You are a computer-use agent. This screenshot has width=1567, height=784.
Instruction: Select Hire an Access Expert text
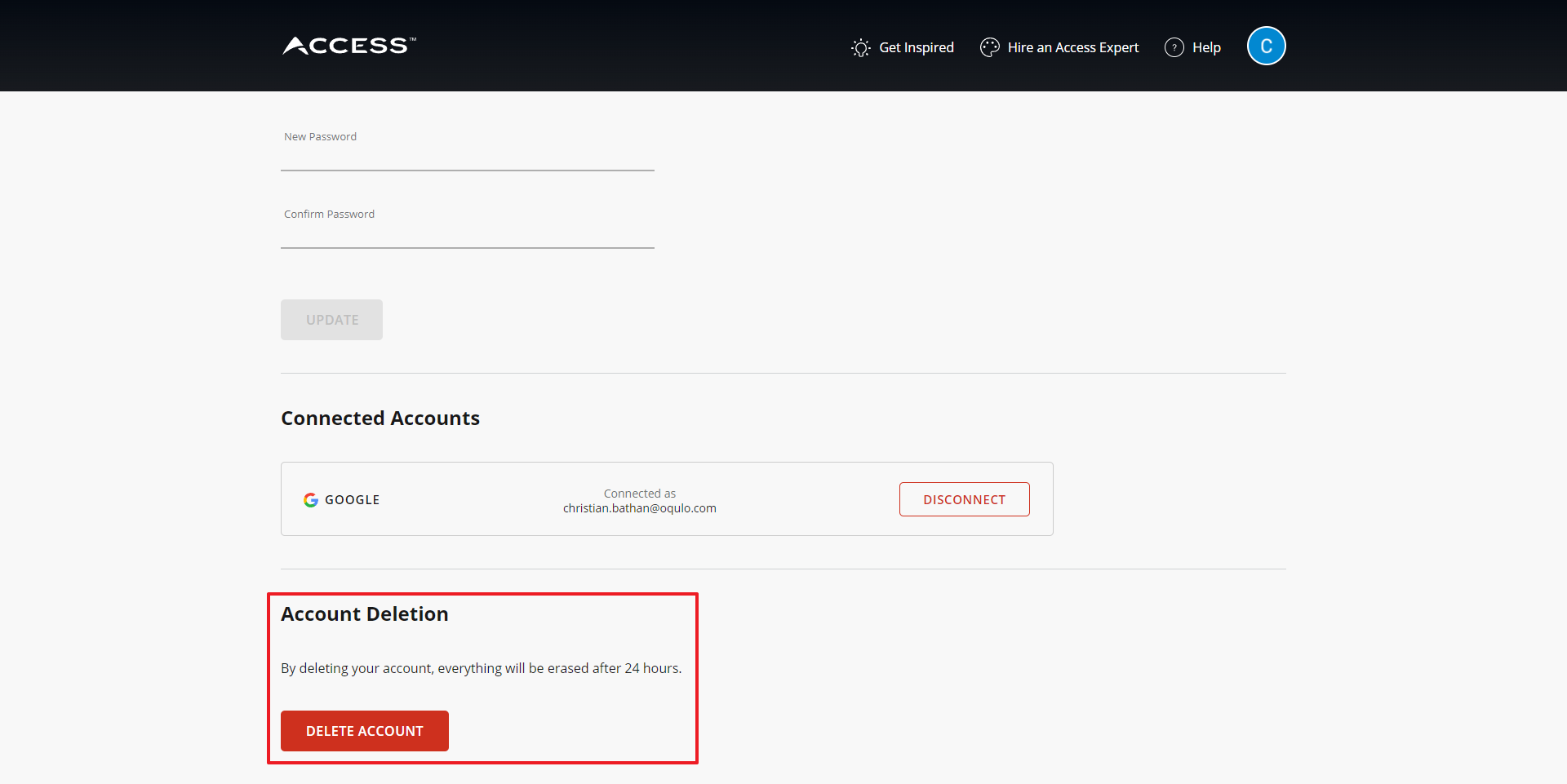(x=1072, y=47)
